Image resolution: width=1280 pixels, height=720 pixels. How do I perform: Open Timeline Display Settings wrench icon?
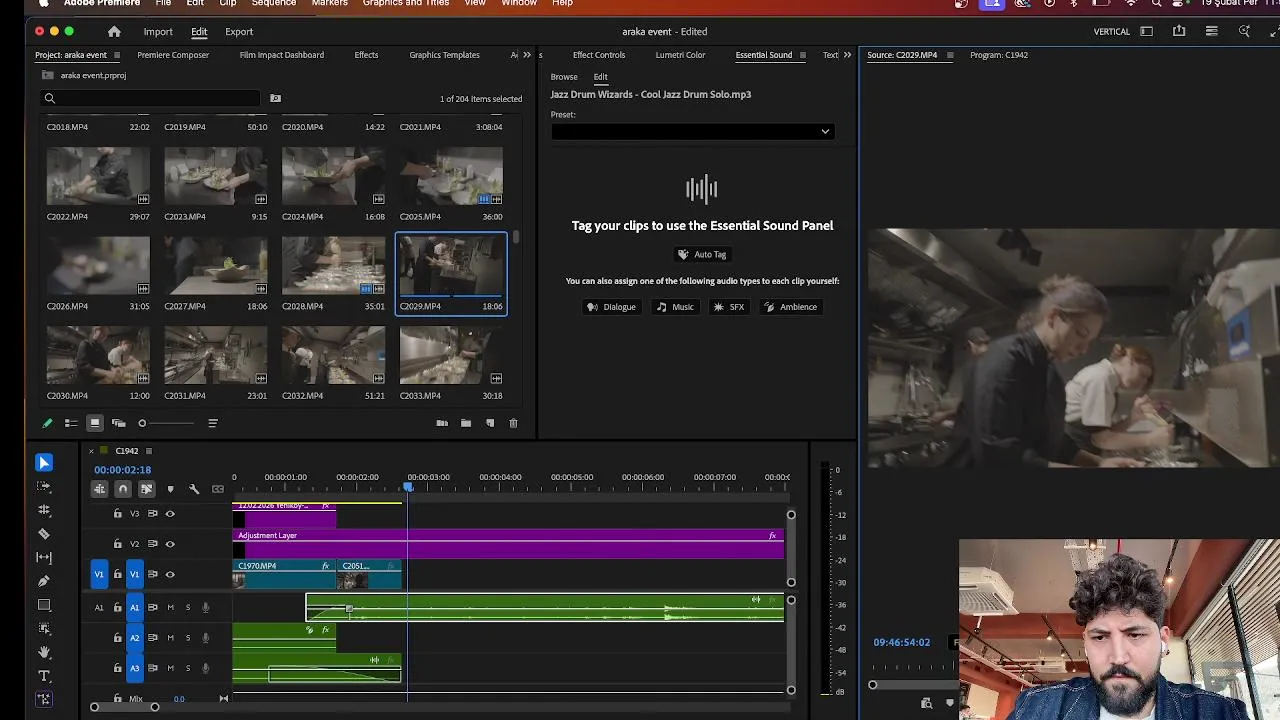(x=194, y=489)
